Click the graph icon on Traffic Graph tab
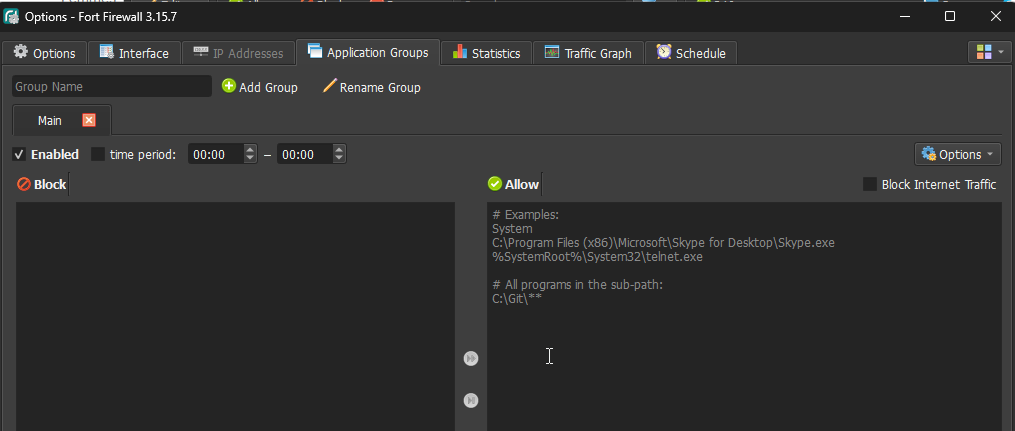Viewport: 1015px width, 431px height. point(552,52)
